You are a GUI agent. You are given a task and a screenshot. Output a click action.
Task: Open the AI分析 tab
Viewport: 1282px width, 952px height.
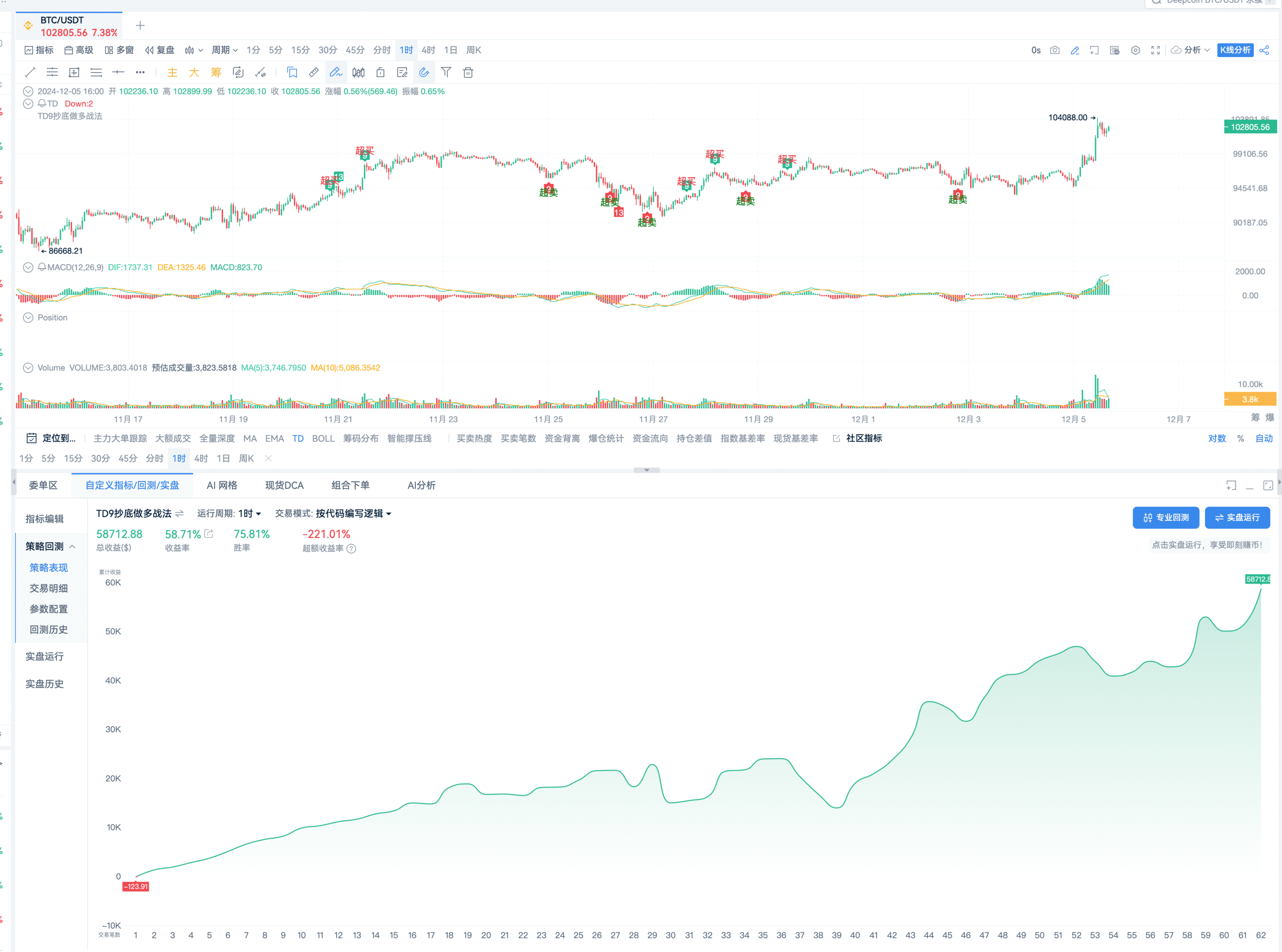(x=421, y=485)
